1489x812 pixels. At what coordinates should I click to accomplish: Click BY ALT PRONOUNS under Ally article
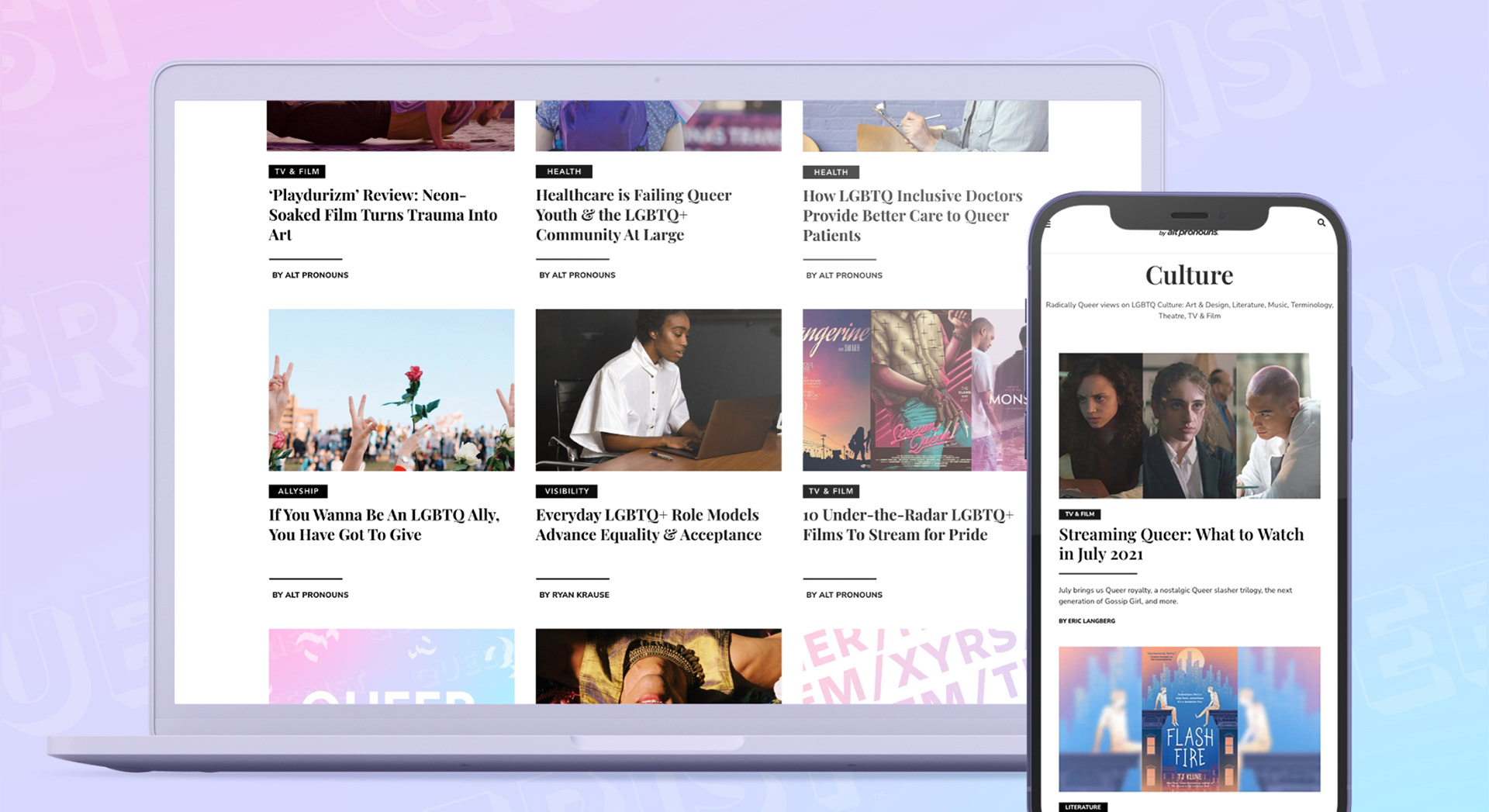310,595
